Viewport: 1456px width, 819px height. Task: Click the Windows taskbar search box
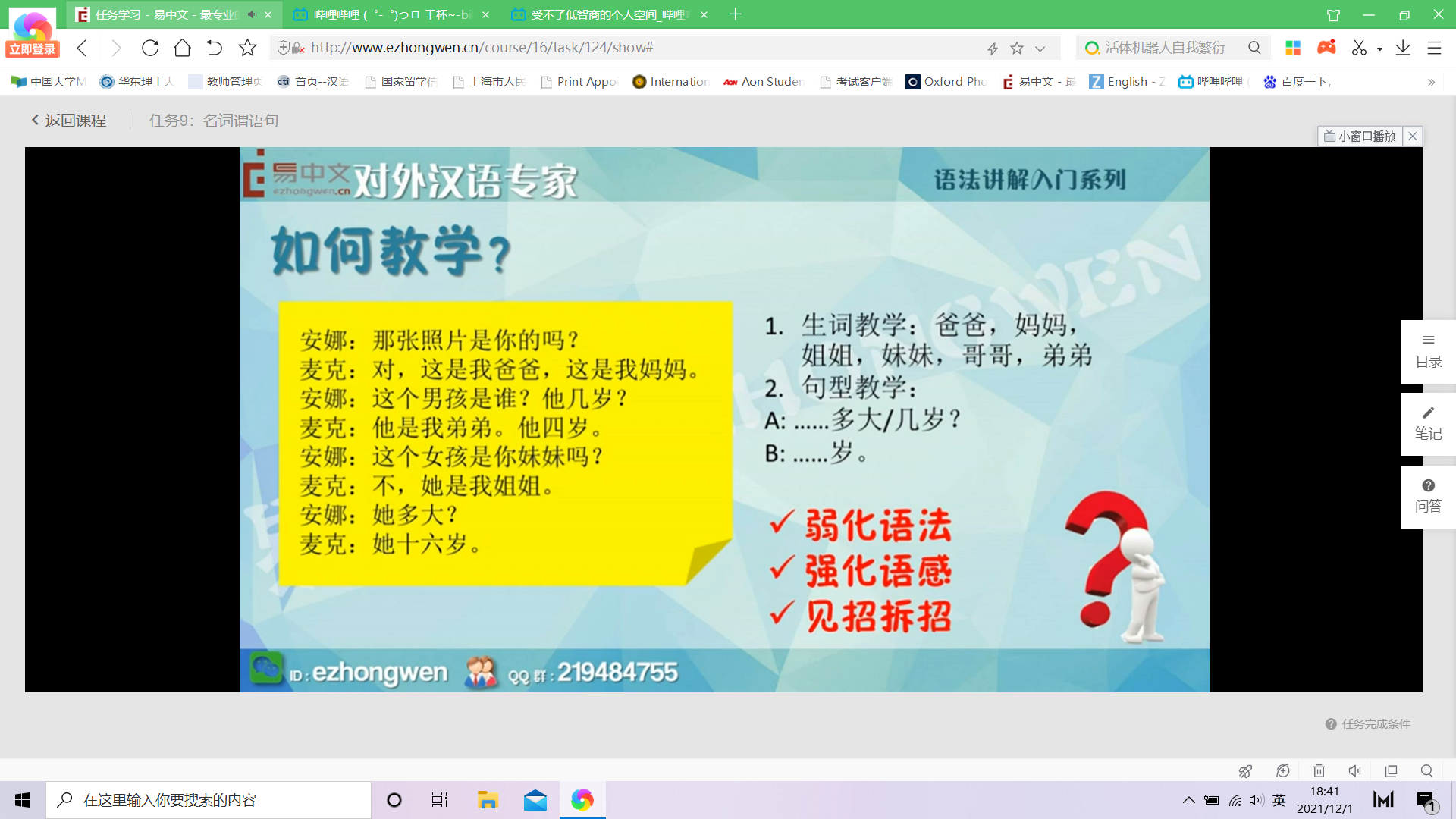click(209, 800)
